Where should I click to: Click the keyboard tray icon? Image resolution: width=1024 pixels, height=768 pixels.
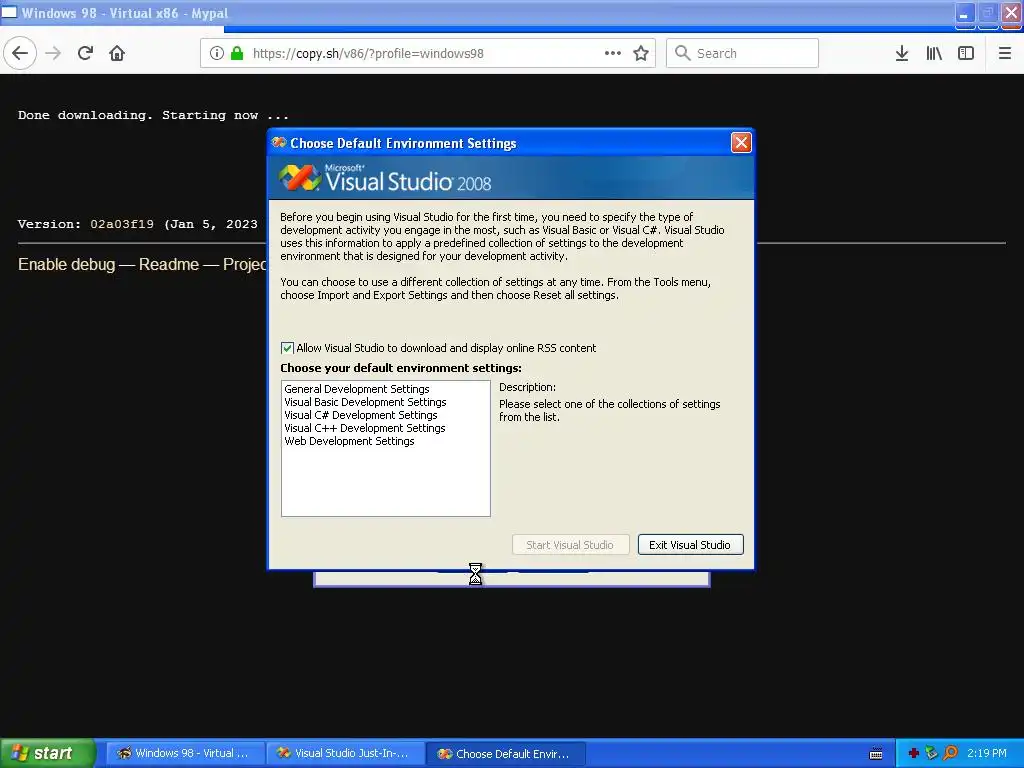[876, 754]
